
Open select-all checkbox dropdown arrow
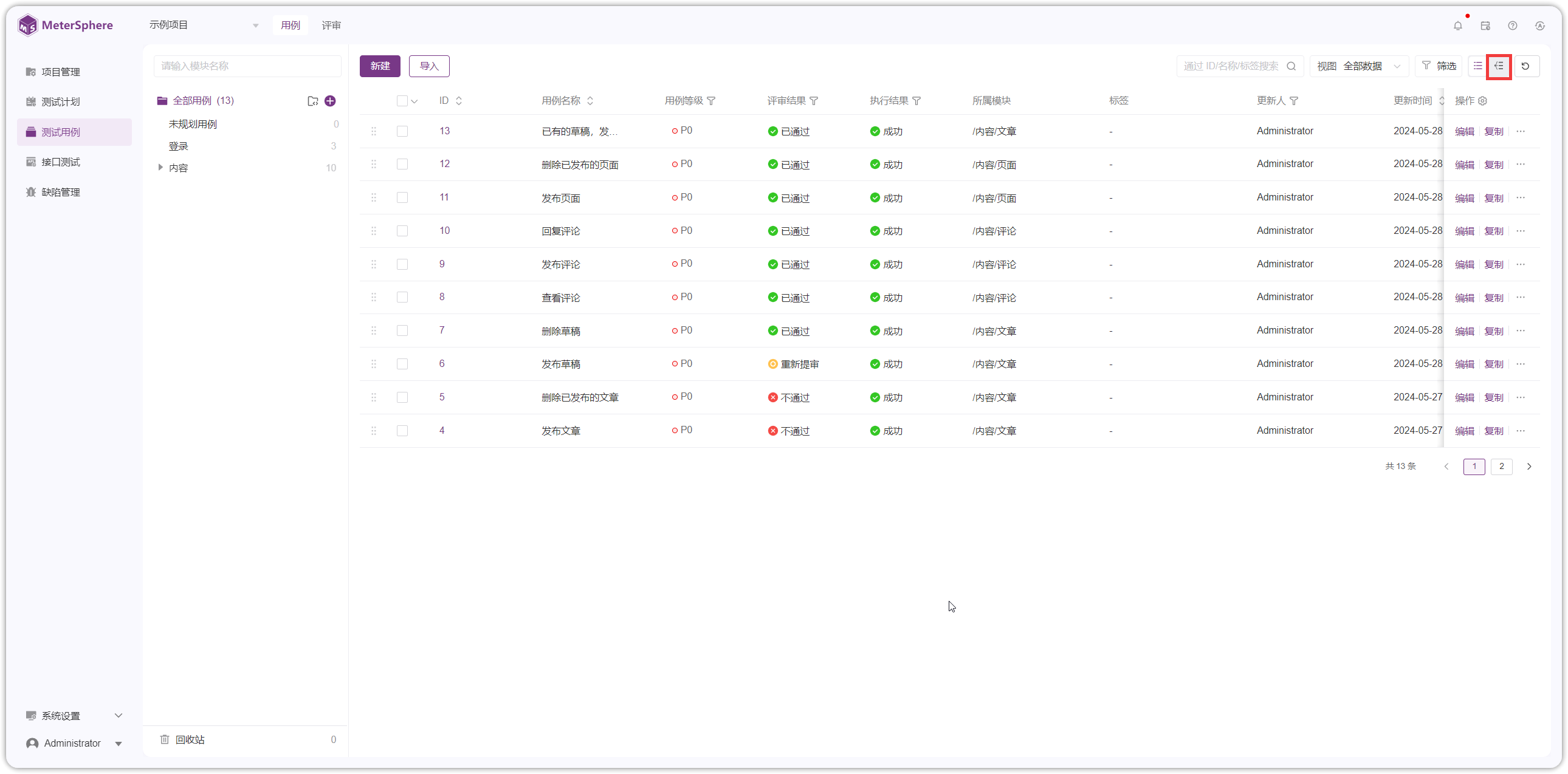(414, 101)
